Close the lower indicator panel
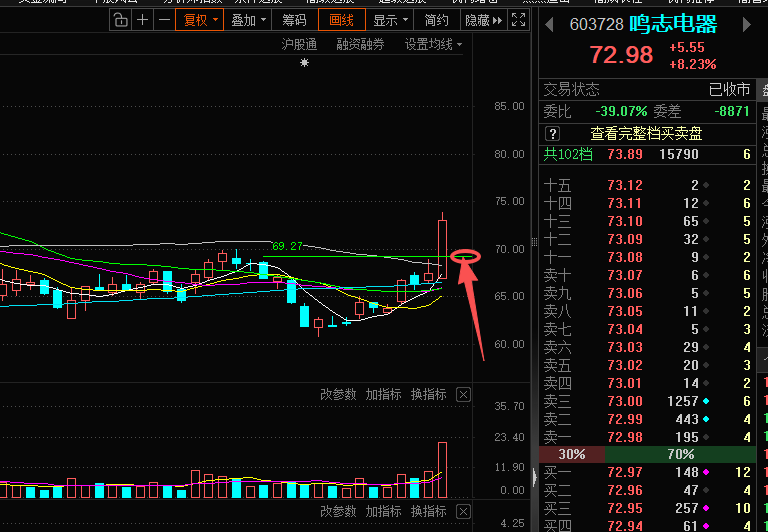The height and width of the screenshot is (532, 768). (463, 511)
